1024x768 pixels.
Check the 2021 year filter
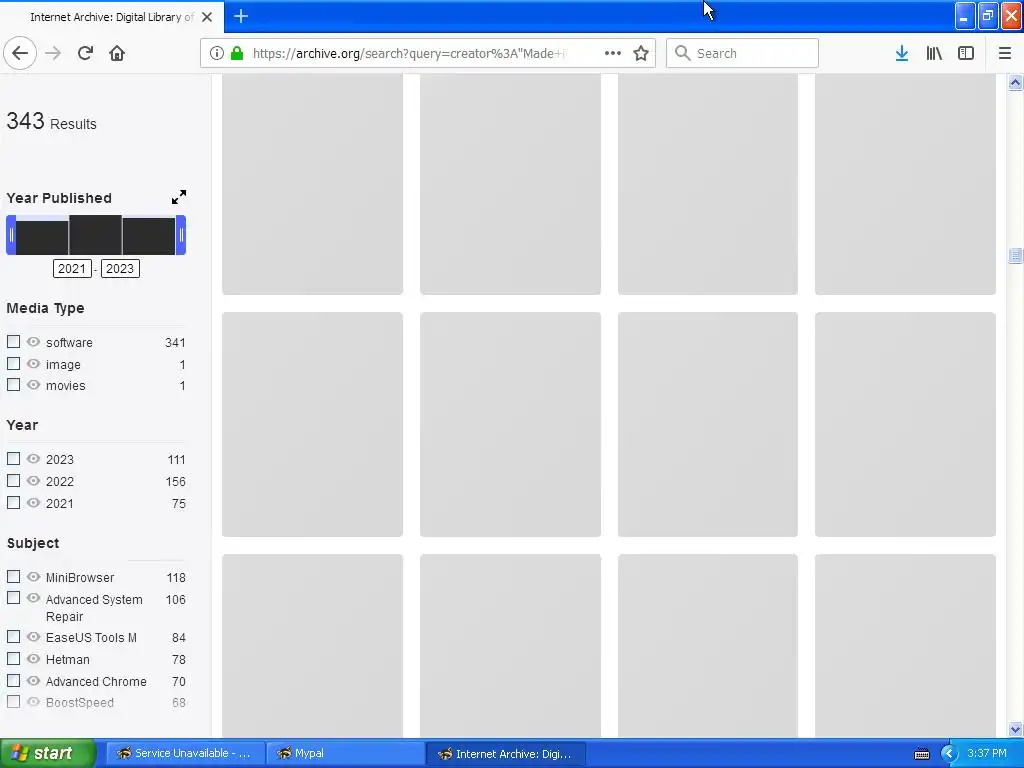click(x=13, y=502)
